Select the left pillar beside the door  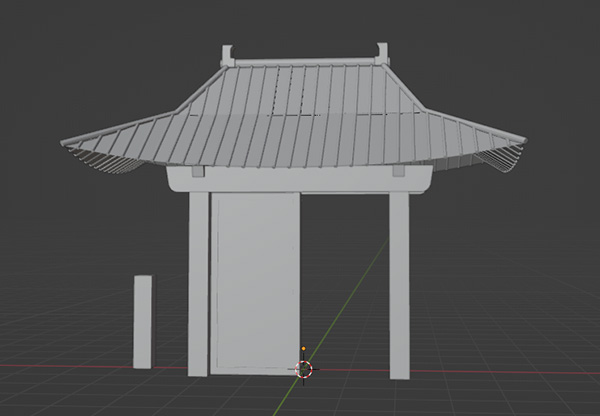click(198, 285)
